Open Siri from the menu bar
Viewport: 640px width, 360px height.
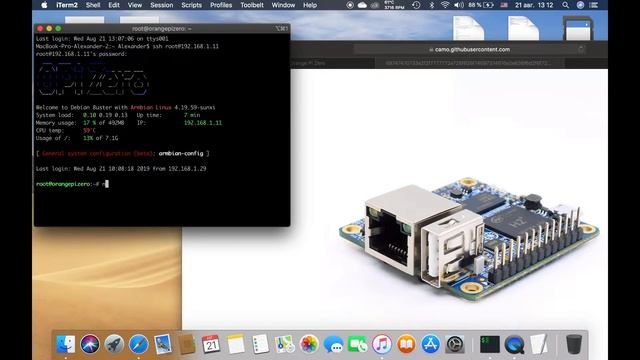coord(580,5)
